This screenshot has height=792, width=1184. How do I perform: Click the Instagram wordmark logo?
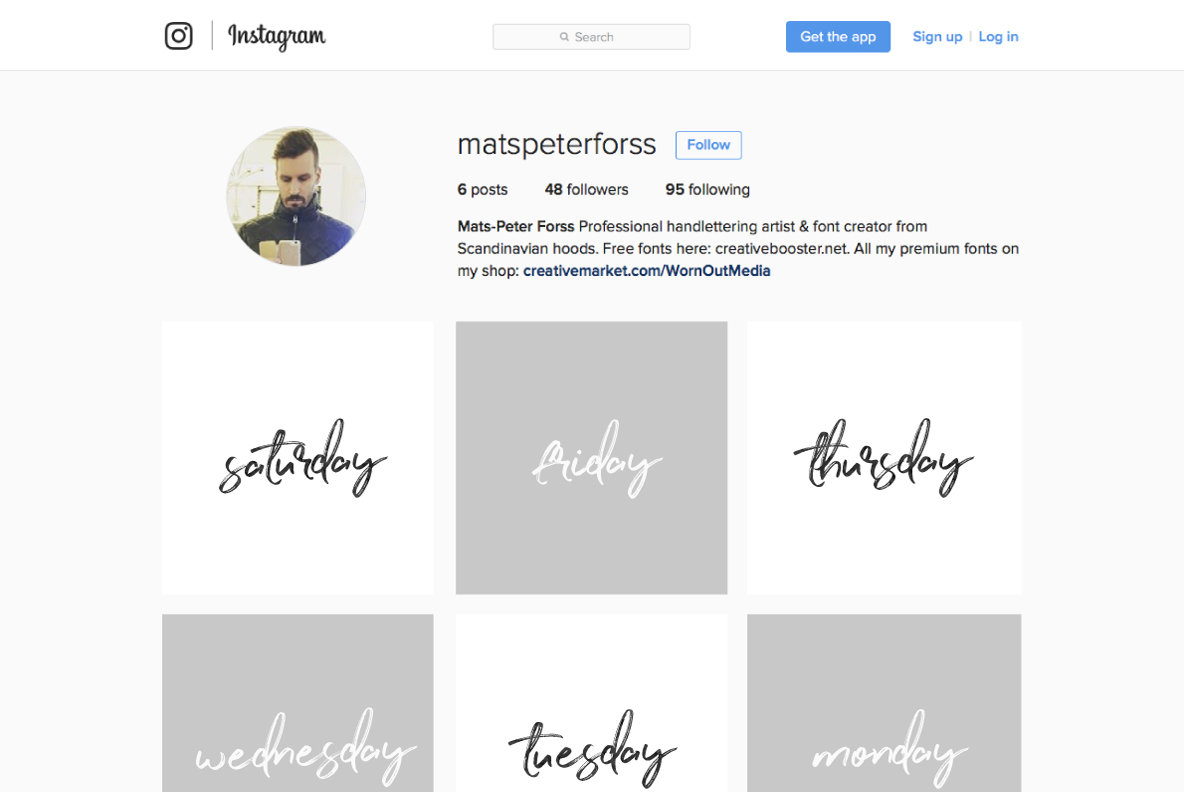[x=276, y=36]
